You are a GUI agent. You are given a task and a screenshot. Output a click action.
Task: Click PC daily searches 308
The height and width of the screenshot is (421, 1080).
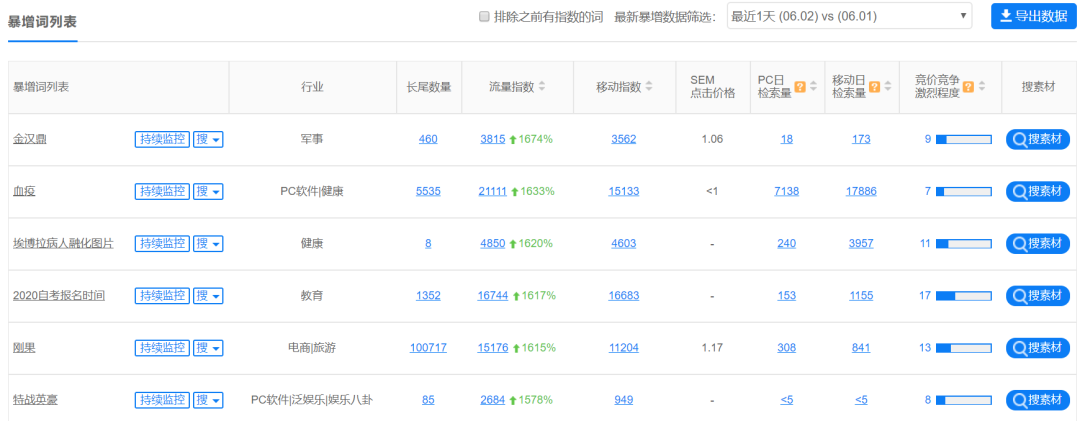787,348
